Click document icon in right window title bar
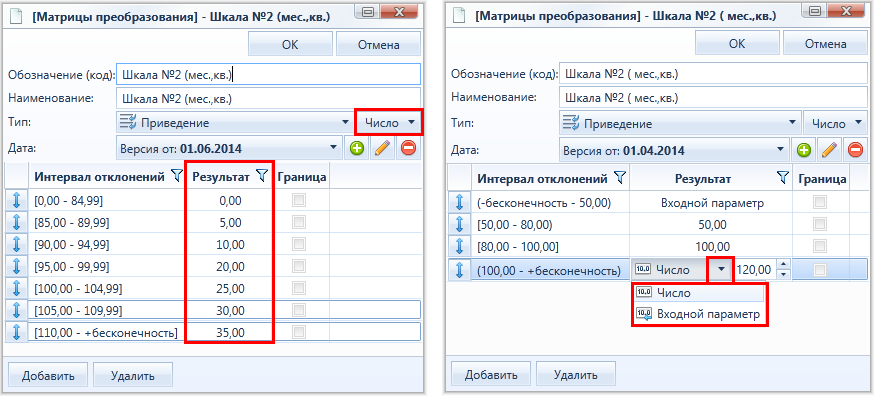 point(459,15)
